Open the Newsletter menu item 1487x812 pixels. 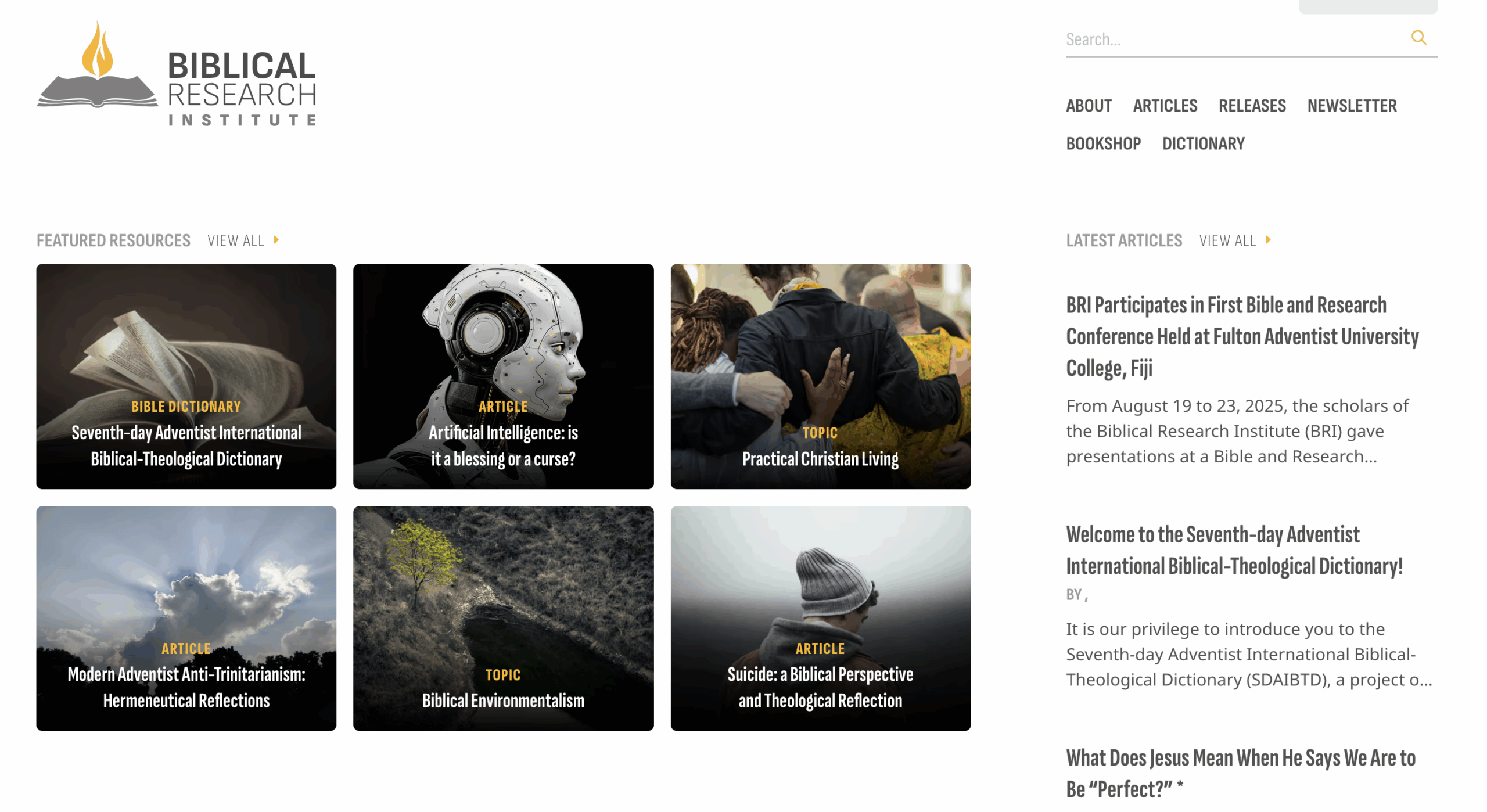[x=1352, y=106]
